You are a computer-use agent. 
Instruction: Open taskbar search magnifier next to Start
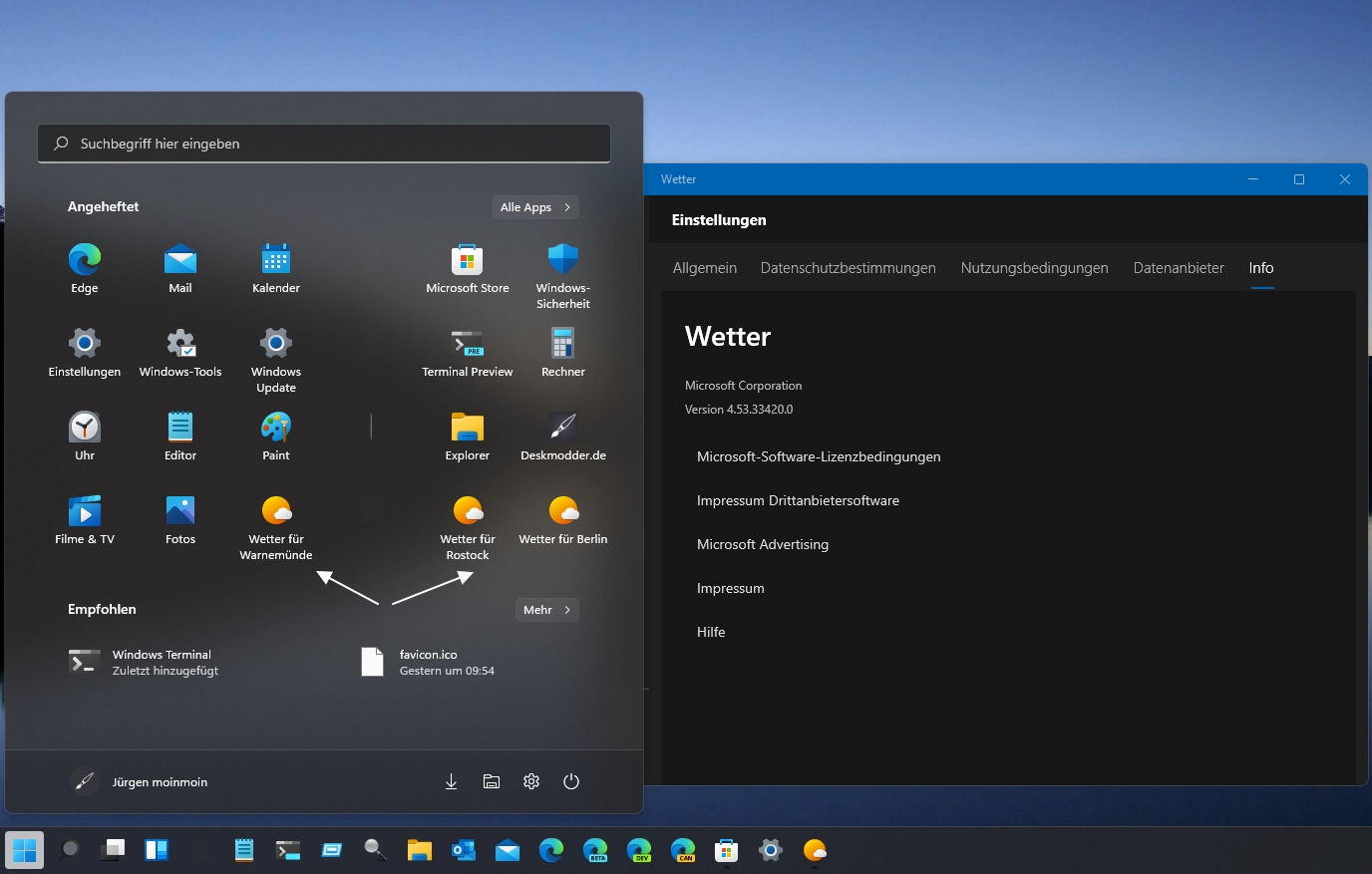click(69, 850)
